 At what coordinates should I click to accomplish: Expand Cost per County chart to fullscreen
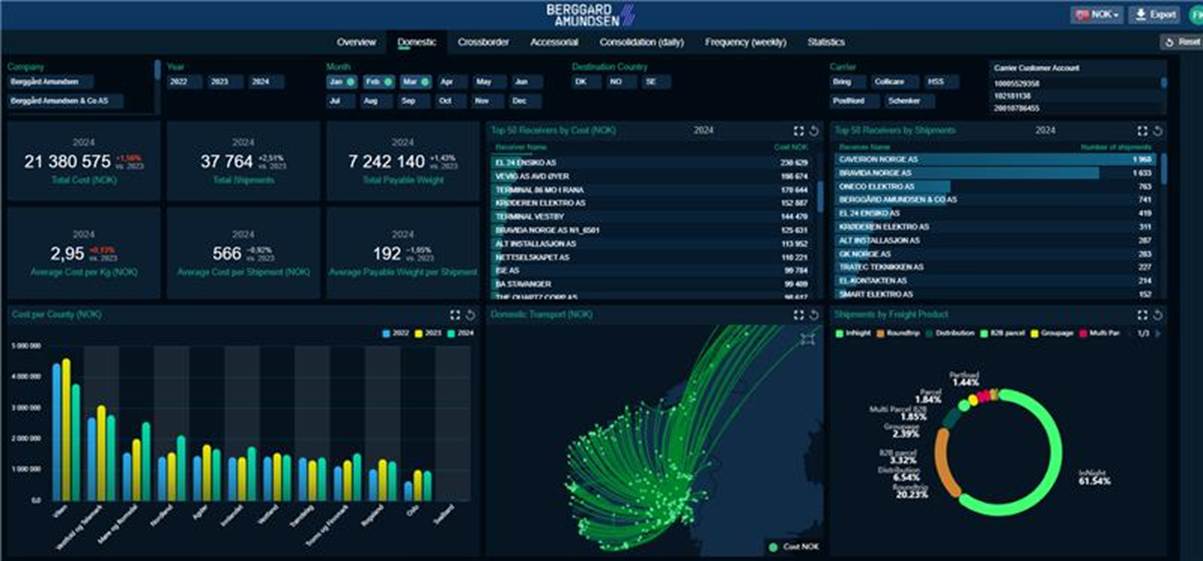click(456, 314)
